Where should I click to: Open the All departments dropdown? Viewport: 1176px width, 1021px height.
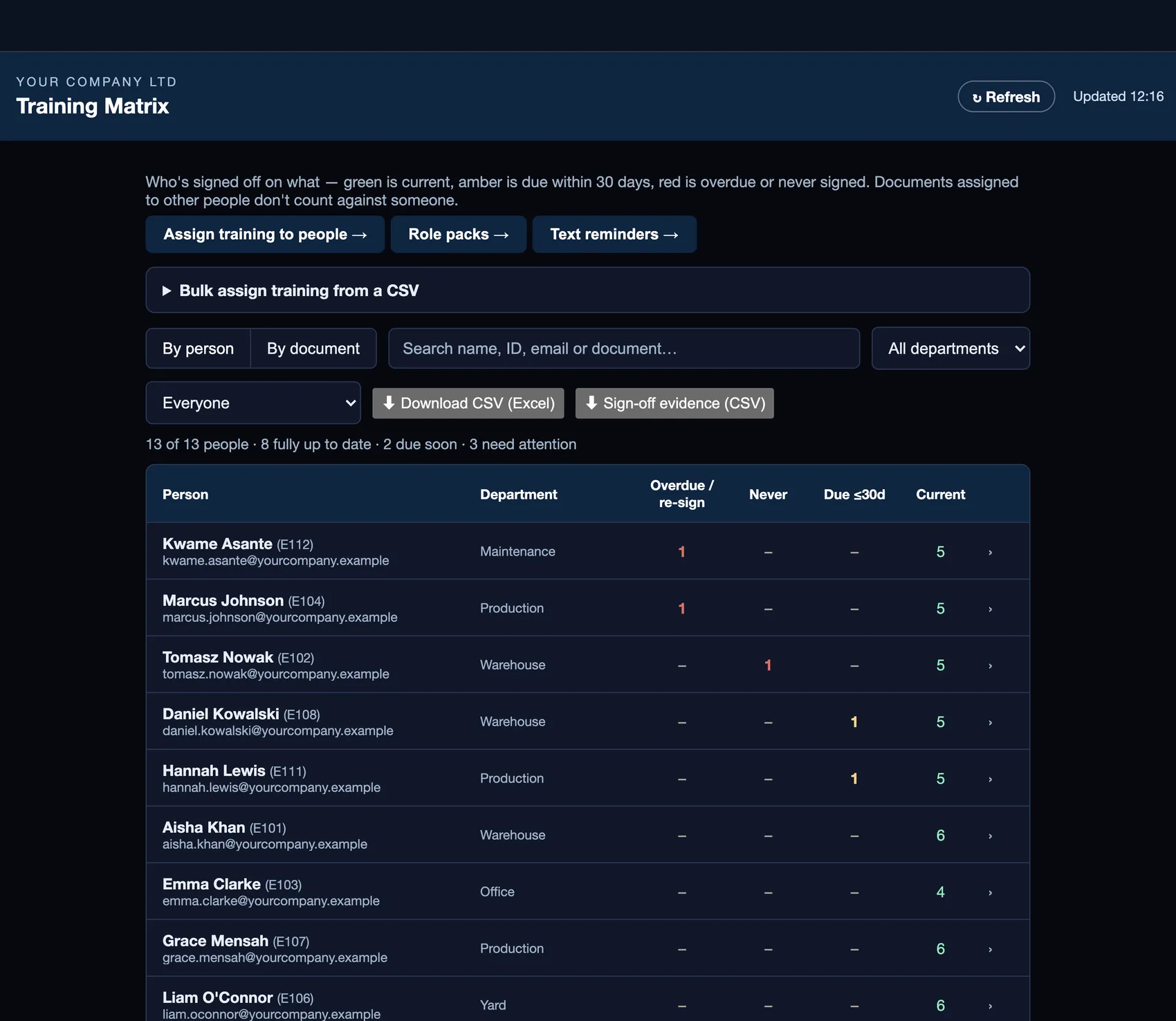[x=950, y=349]
